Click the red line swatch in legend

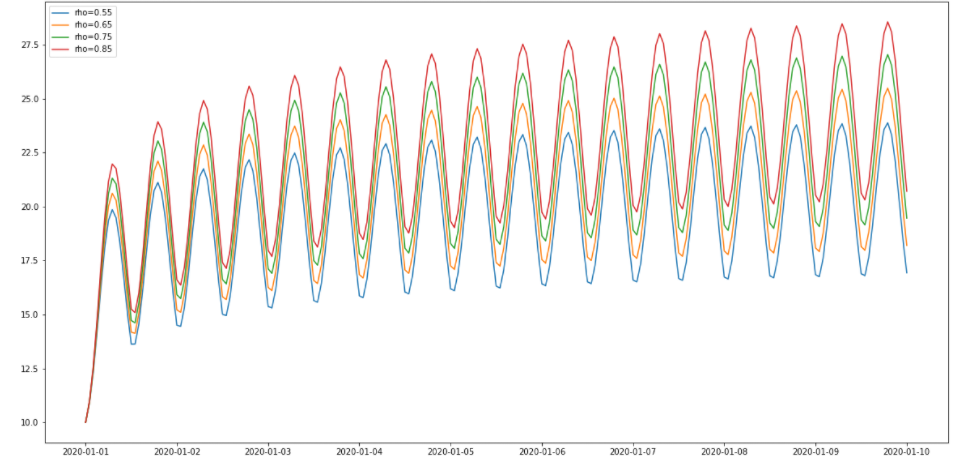[62, 49]
